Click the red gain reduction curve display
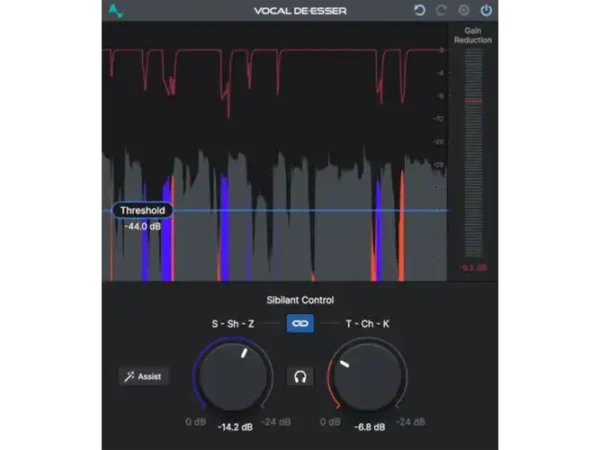This screenshot has width=600, height=450. pos(275,82)
